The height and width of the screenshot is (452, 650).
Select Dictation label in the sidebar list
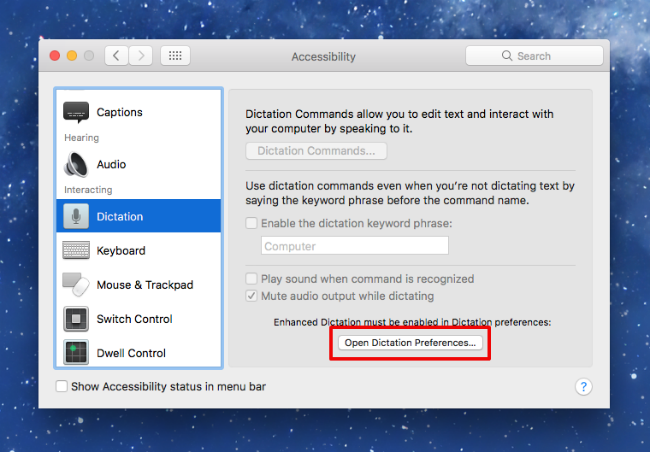pos(120,216)
